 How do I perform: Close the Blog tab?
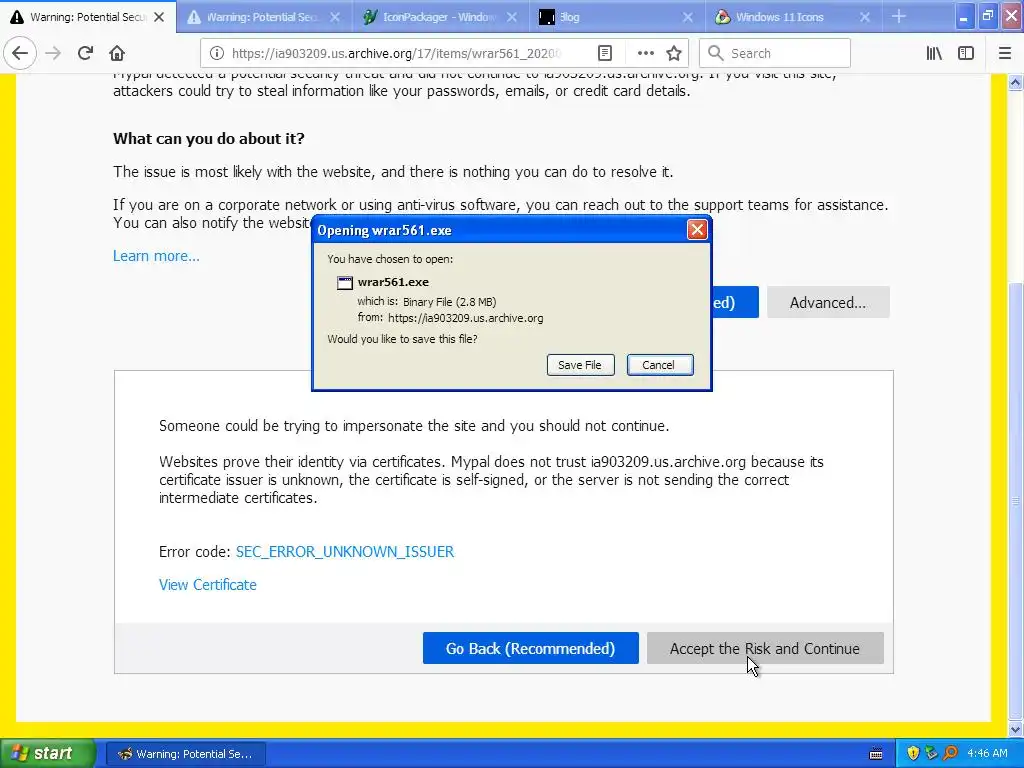[x=688, y=17]
